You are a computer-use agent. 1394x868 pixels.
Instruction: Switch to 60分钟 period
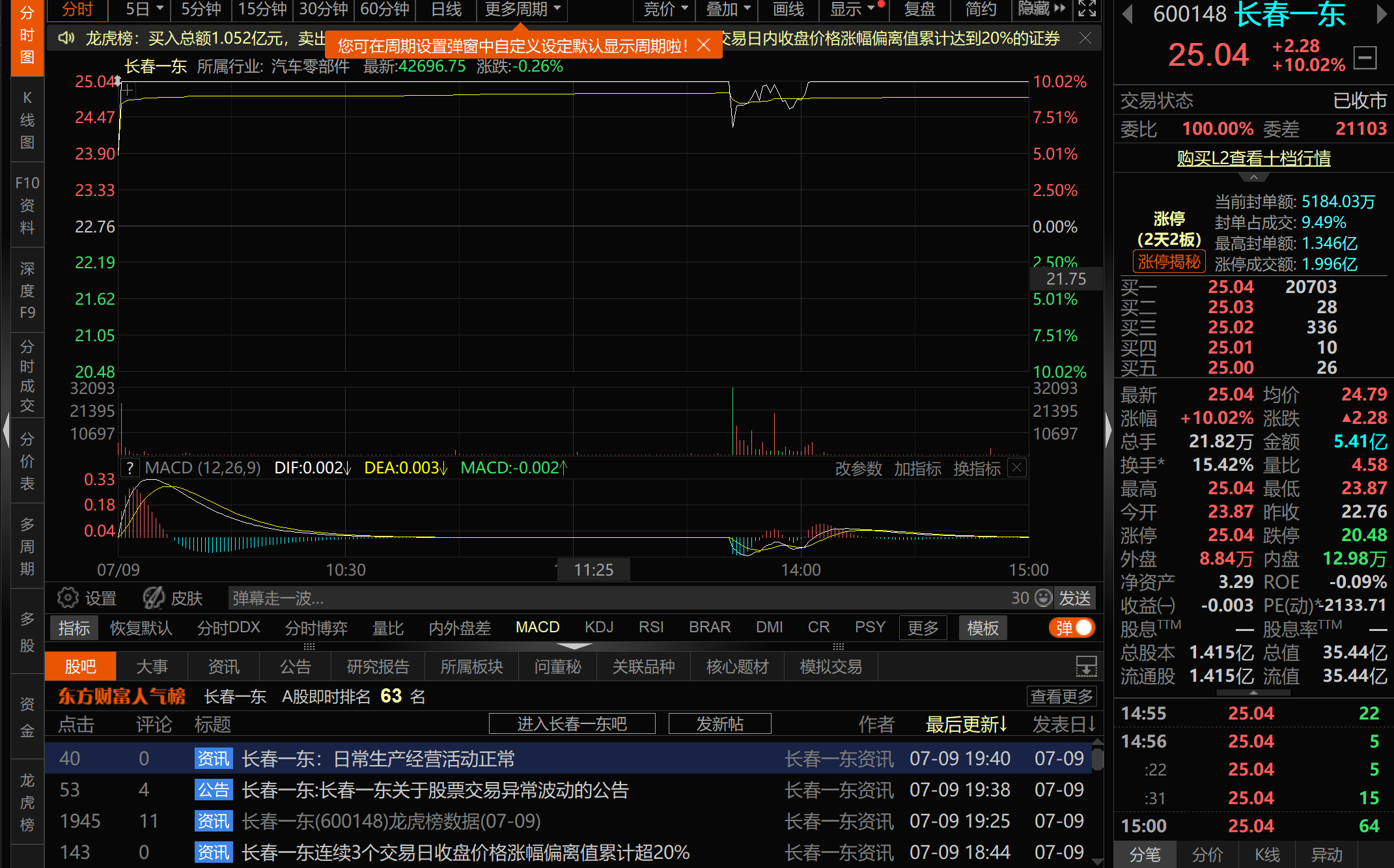coord(385,9)
